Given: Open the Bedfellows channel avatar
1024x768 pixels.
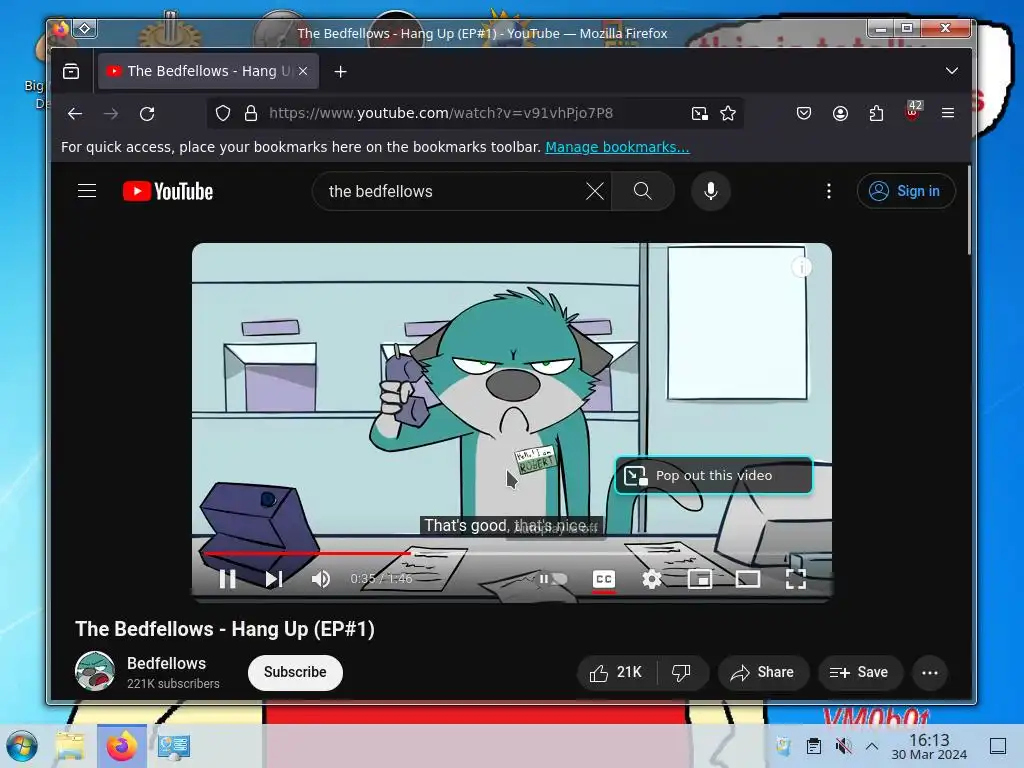Looking at the screenshot, I should click(x=95, y=671).
